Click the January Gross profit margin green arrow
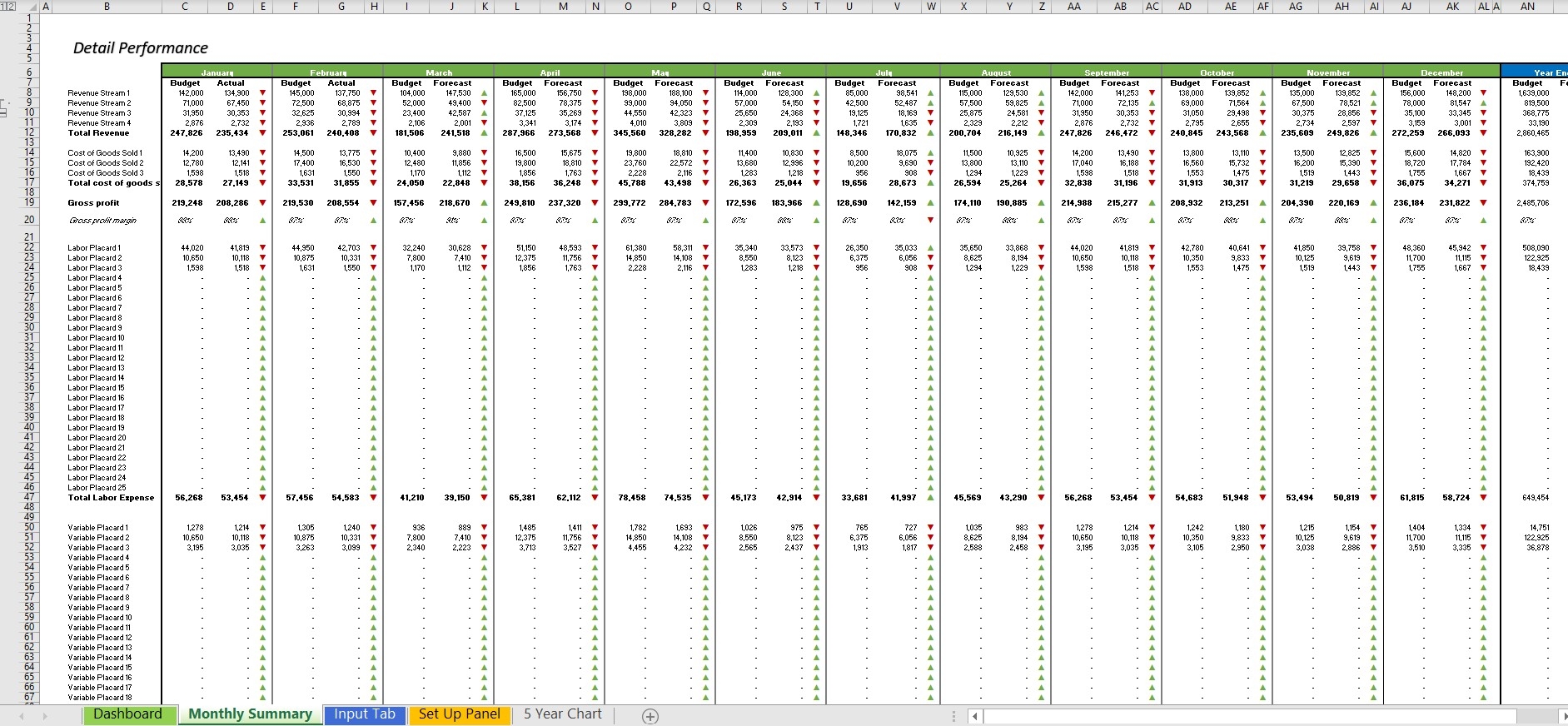The width and height of the screenshot is (1568, 726). tap(263, 221)
